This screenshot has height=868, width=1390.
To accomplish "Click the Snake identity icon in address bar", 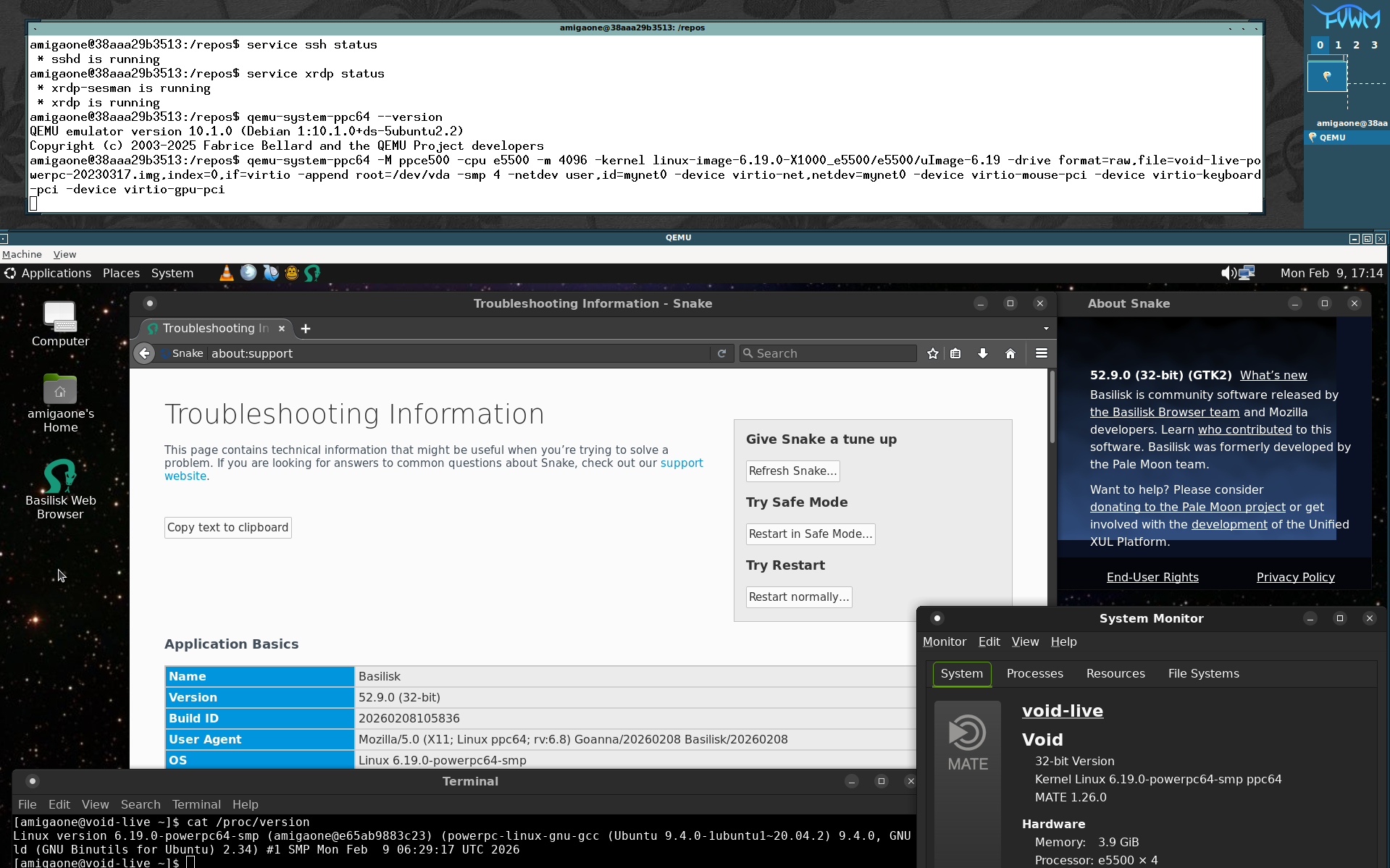I will click(182, 353).
